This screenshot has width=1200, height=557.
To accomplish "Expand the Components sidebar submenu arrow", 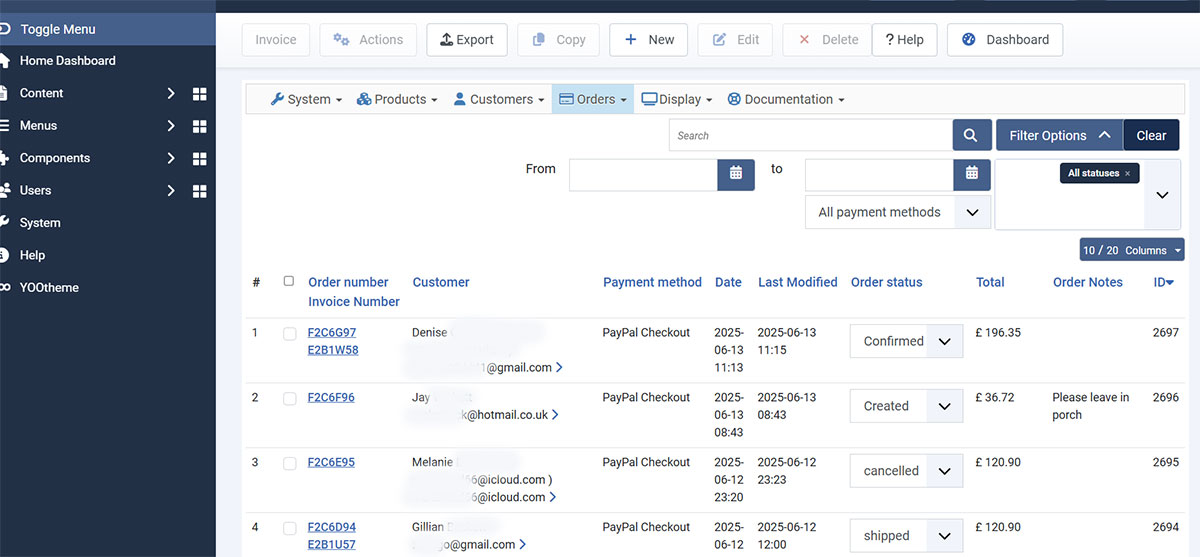I will click(x=171, y=159).
